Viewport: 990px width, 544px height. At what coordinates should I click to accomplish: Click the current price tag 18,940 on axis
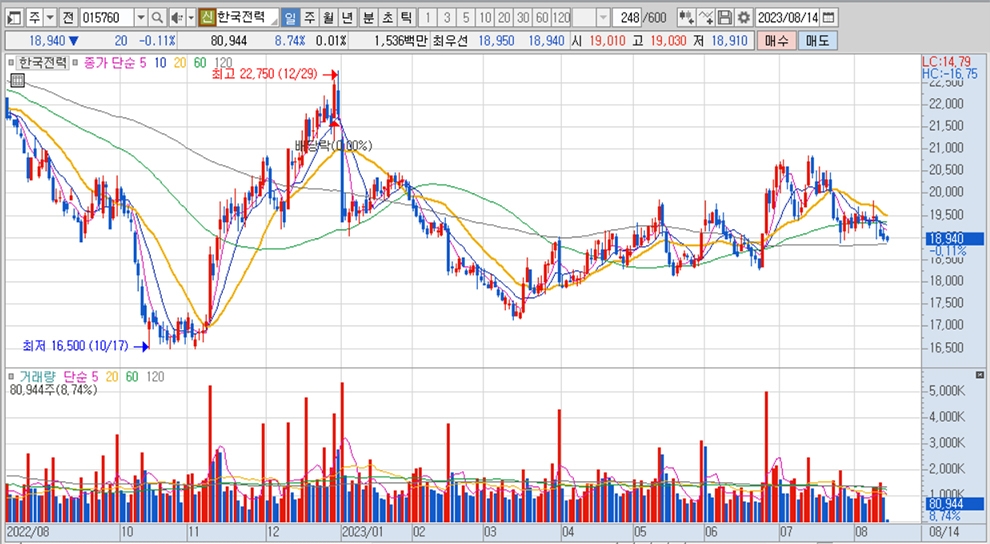955,239
